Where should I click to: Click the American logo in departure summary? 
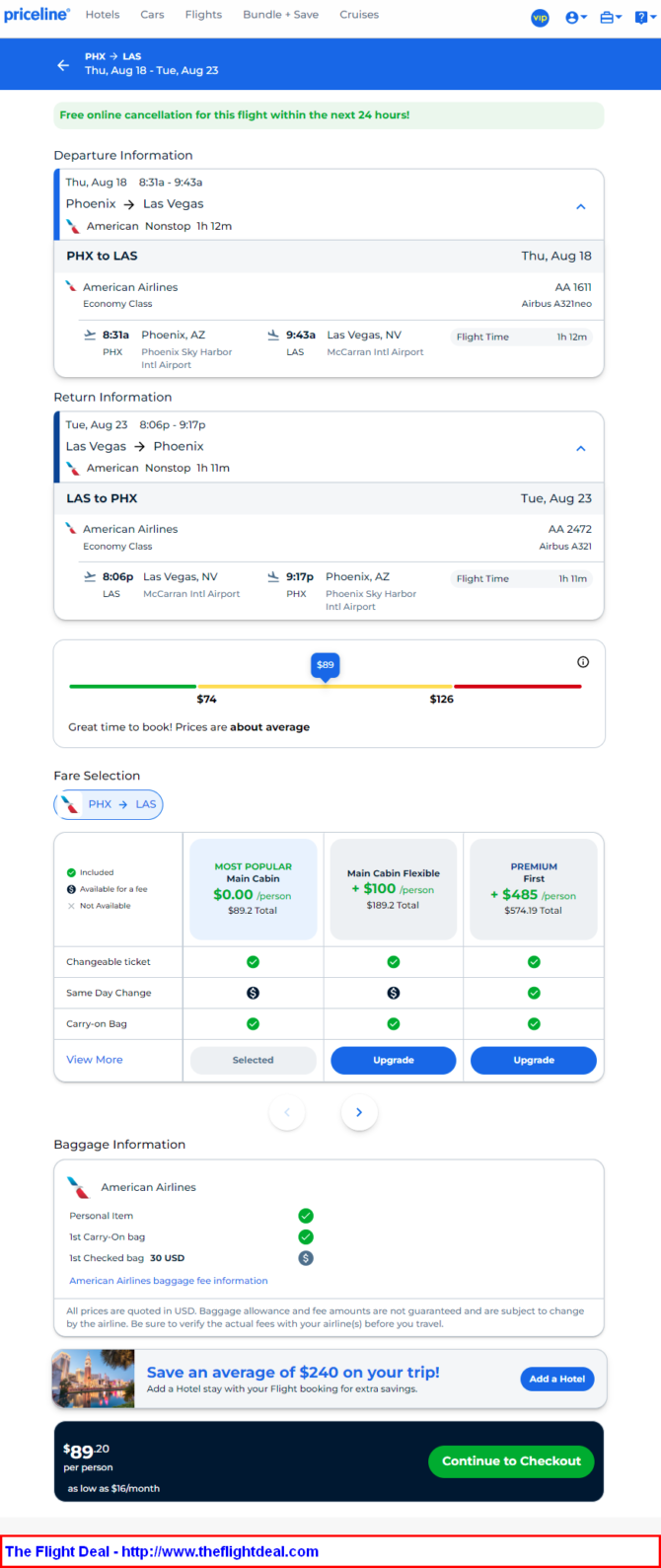73,226
